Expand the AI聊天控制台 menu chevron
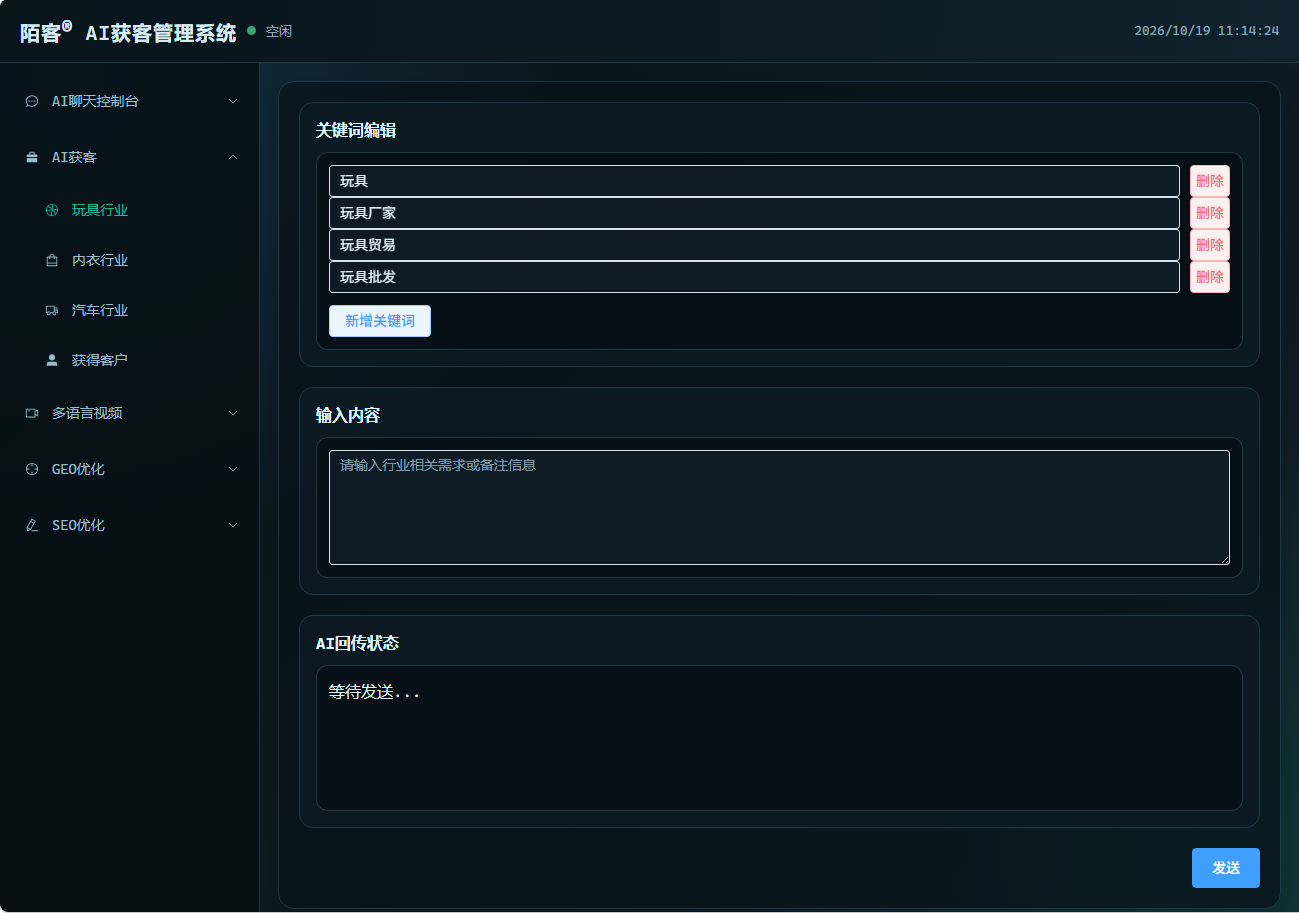The width and height of the screenshot is (1299, 913). (x=233, y=101)
